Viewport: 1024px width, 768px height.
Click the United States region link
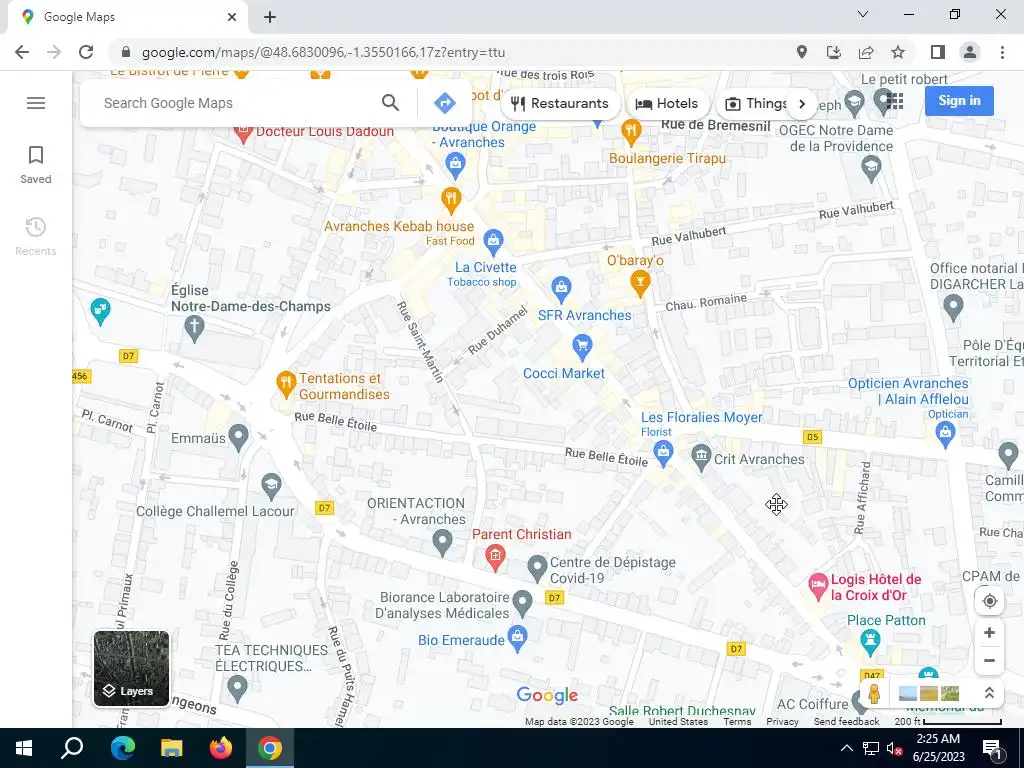678,722
